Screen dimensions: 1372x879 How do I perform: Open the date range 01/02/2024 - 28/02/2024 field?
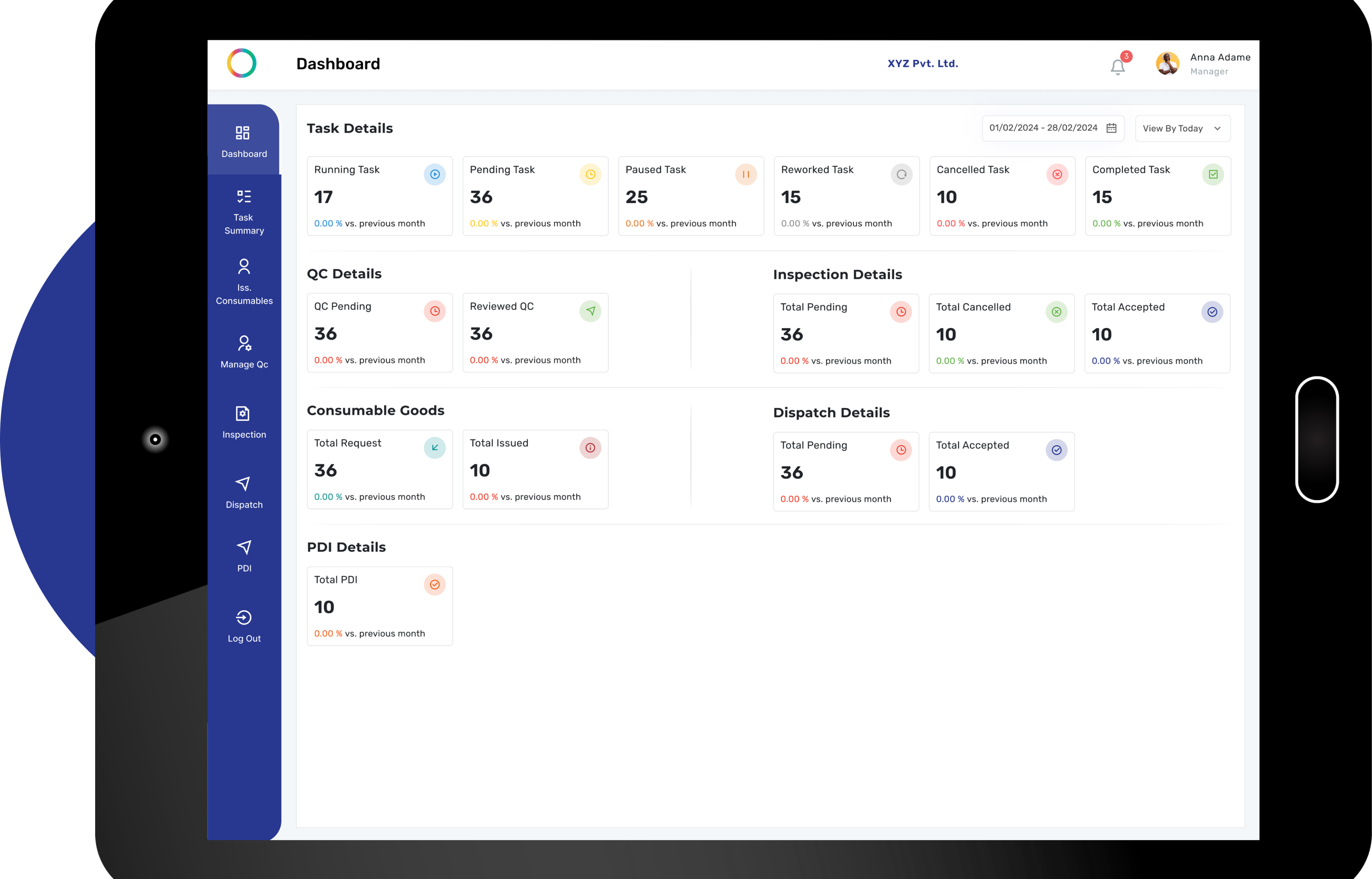1043,128
